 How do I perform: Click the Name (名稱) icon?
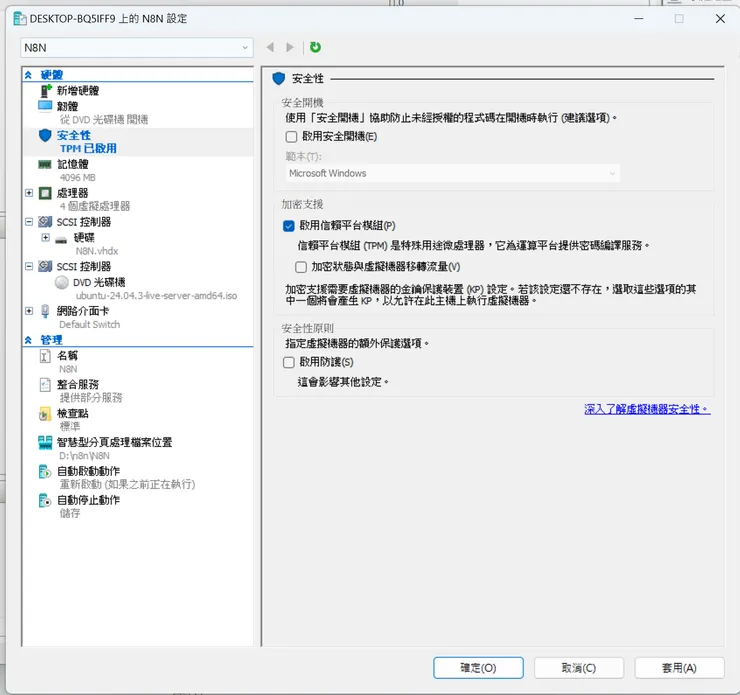pyautogui.click(x=45, y=356)
